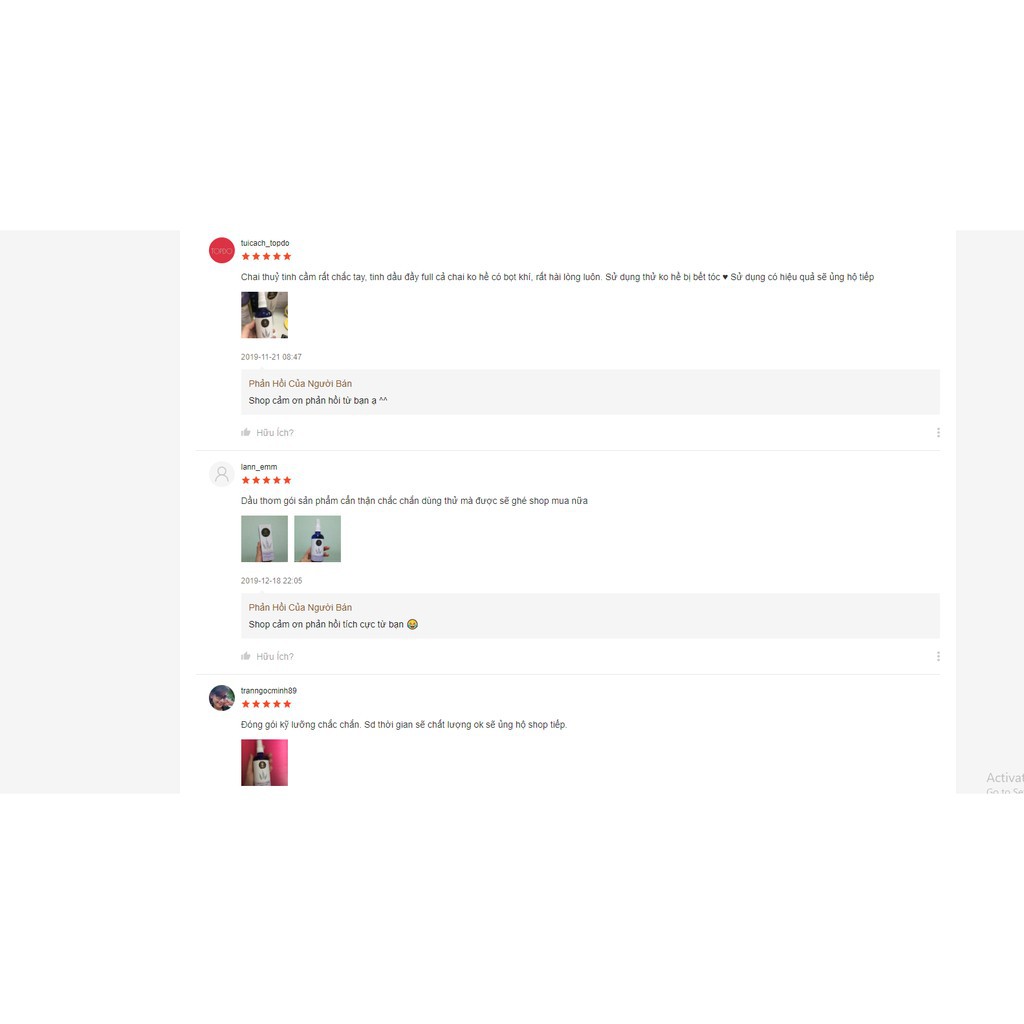Click tranngocminh89's profile avatar
Screen dimensions: 1024x1024
point(221,698)
